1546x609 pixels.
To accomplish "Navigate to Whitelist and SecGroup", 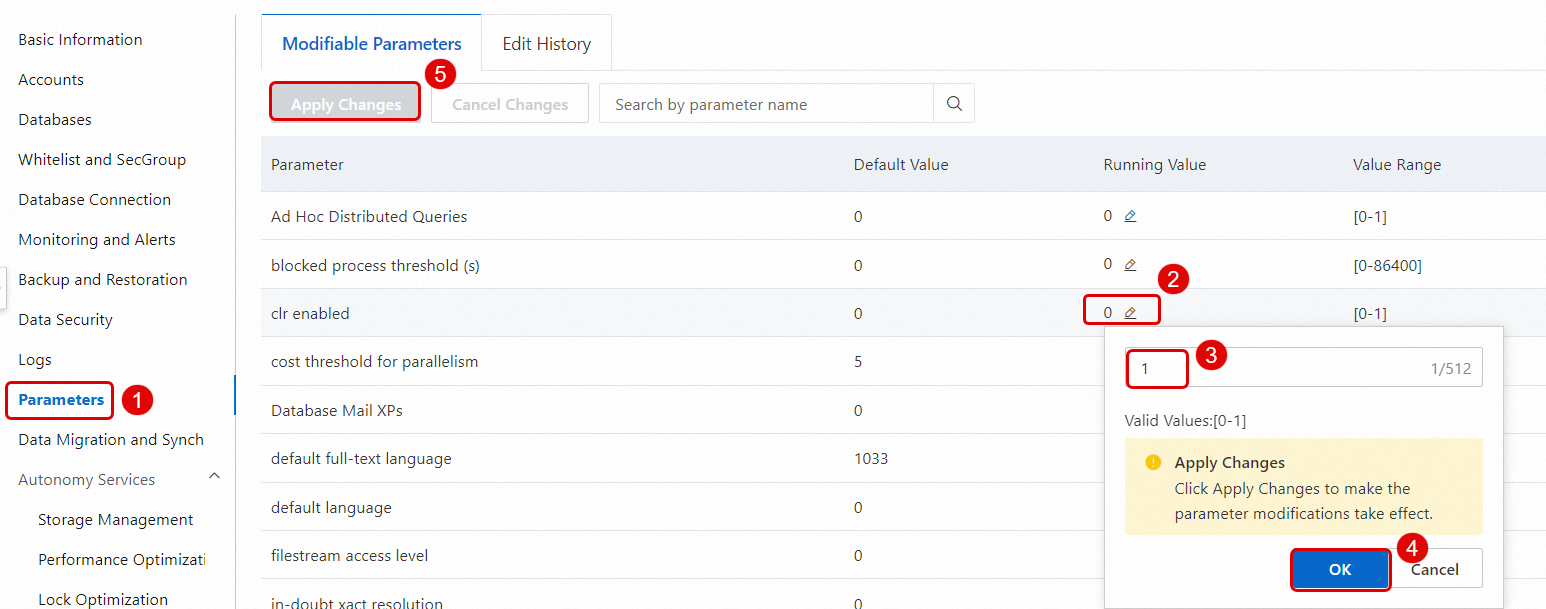I will tap(102, 160).
